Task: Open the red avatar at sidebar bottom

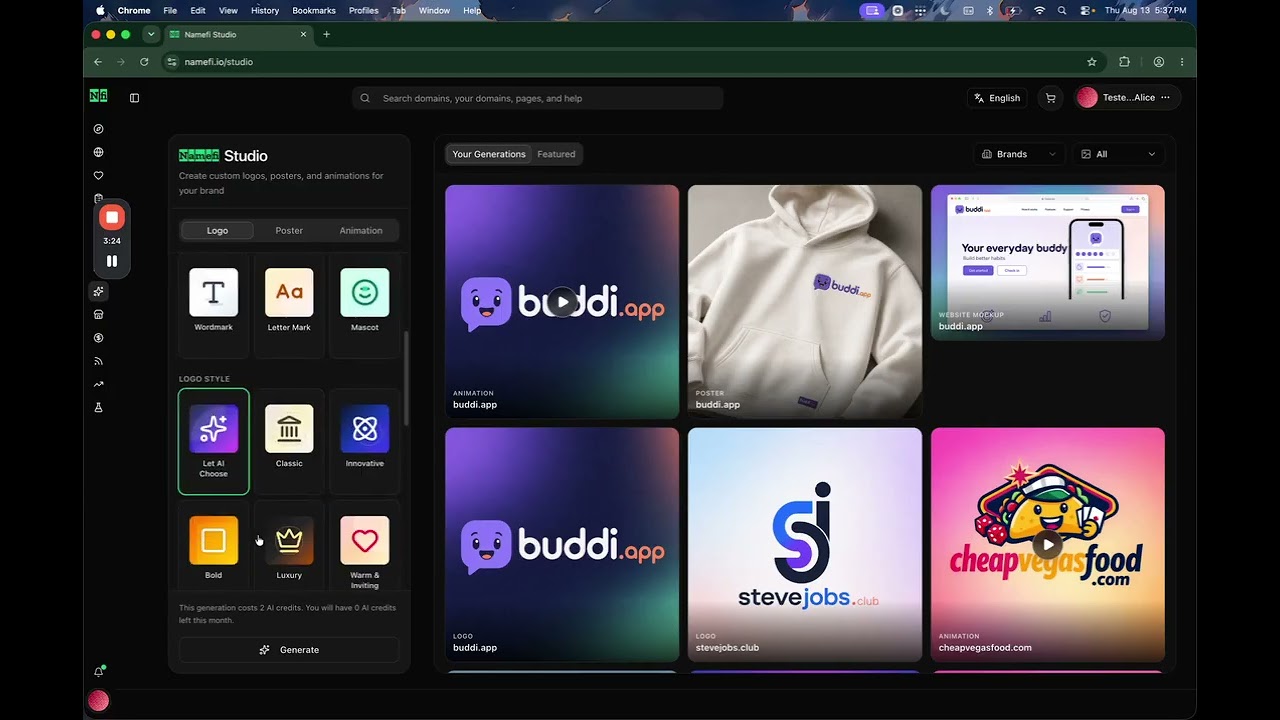Action: point(98,701)
